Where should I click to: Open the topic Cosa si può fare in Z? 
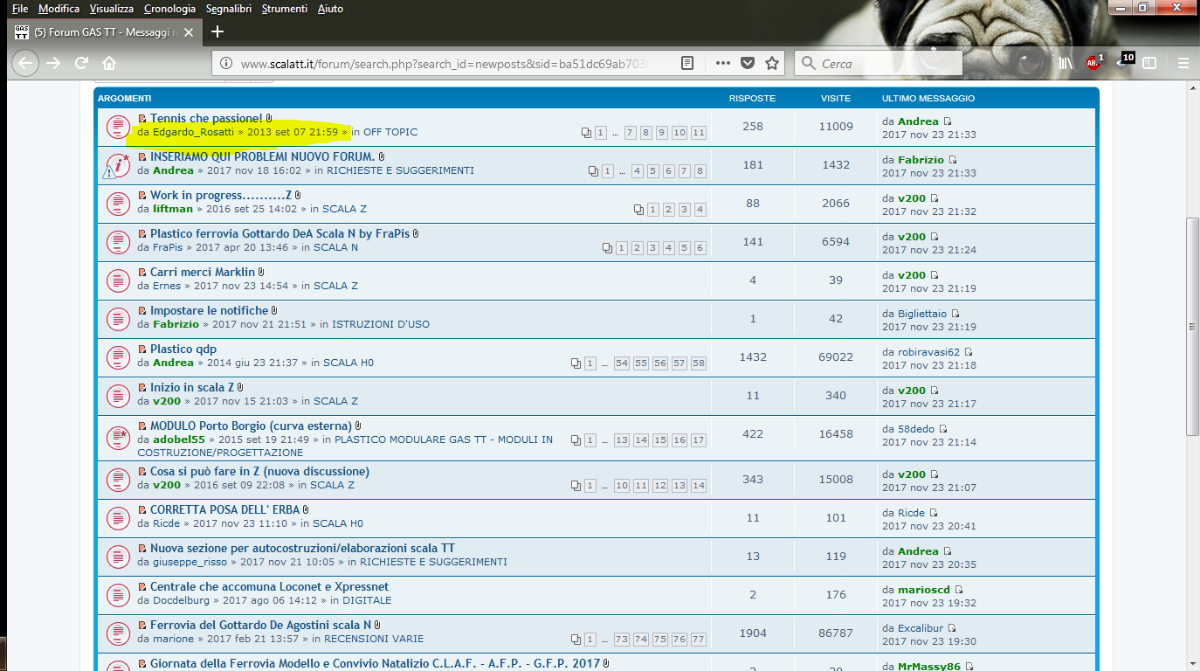[x=260, y=471]
